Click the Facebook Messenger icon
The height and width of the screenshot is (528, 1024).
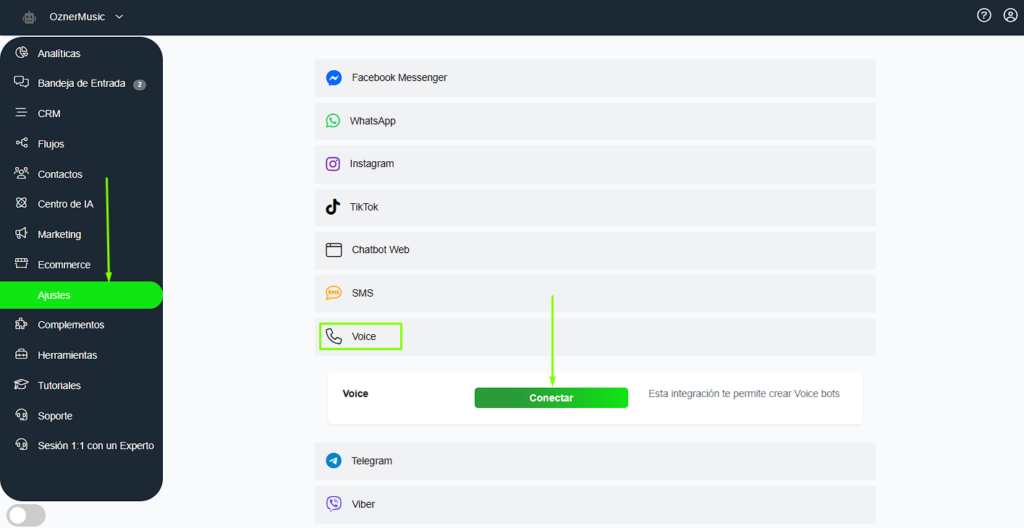coord(334,78)
